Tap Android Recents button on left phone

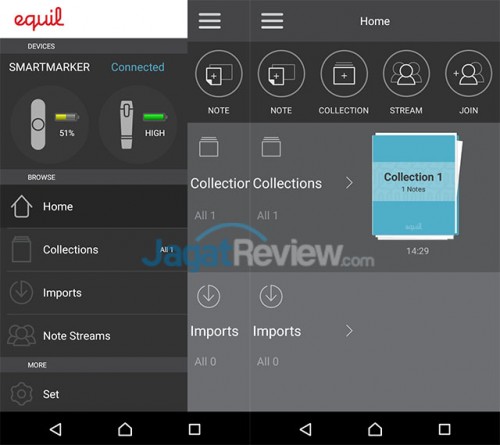[x=194, y=429]
